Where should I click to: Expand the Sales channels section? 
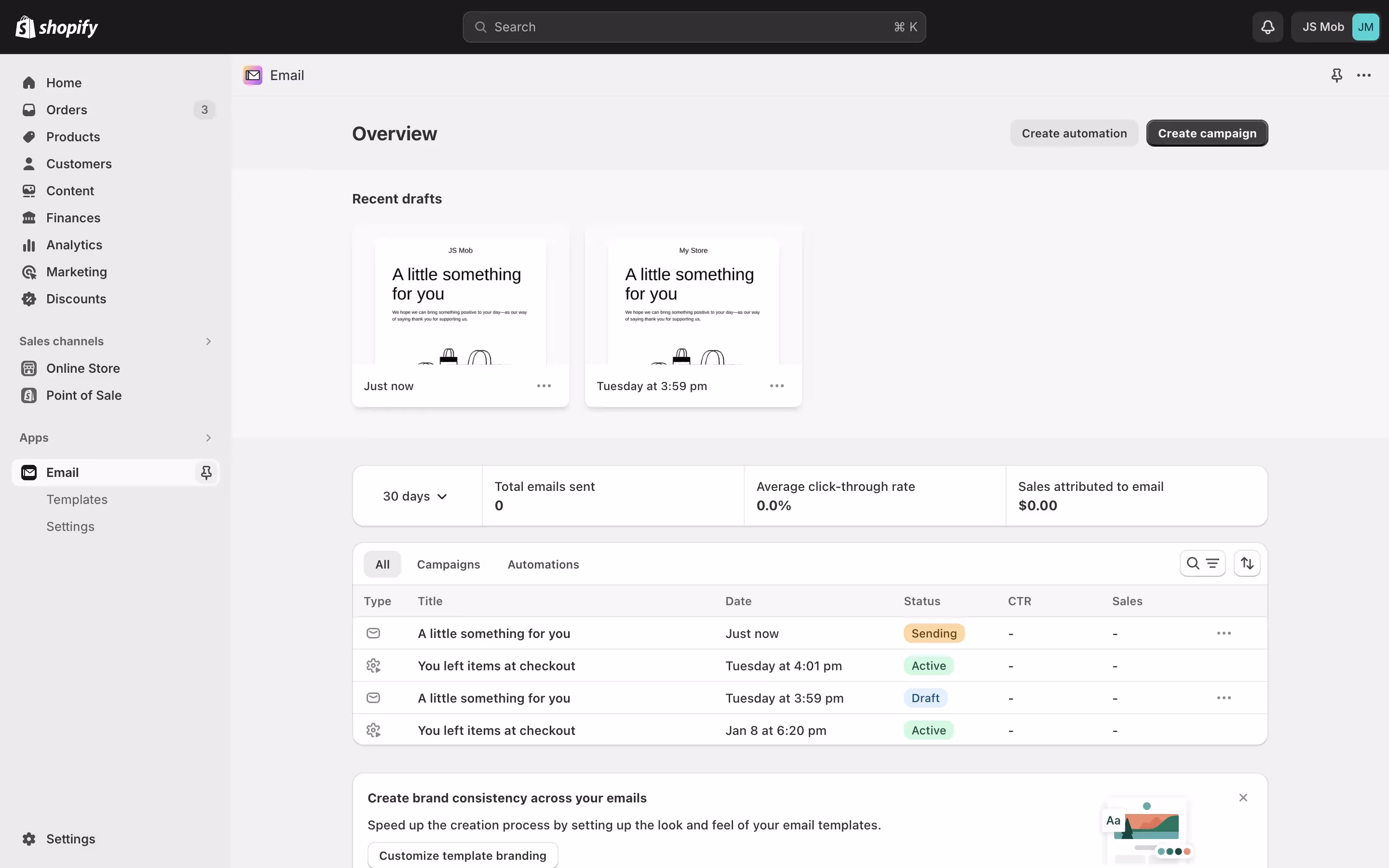(x=208, y=341)
